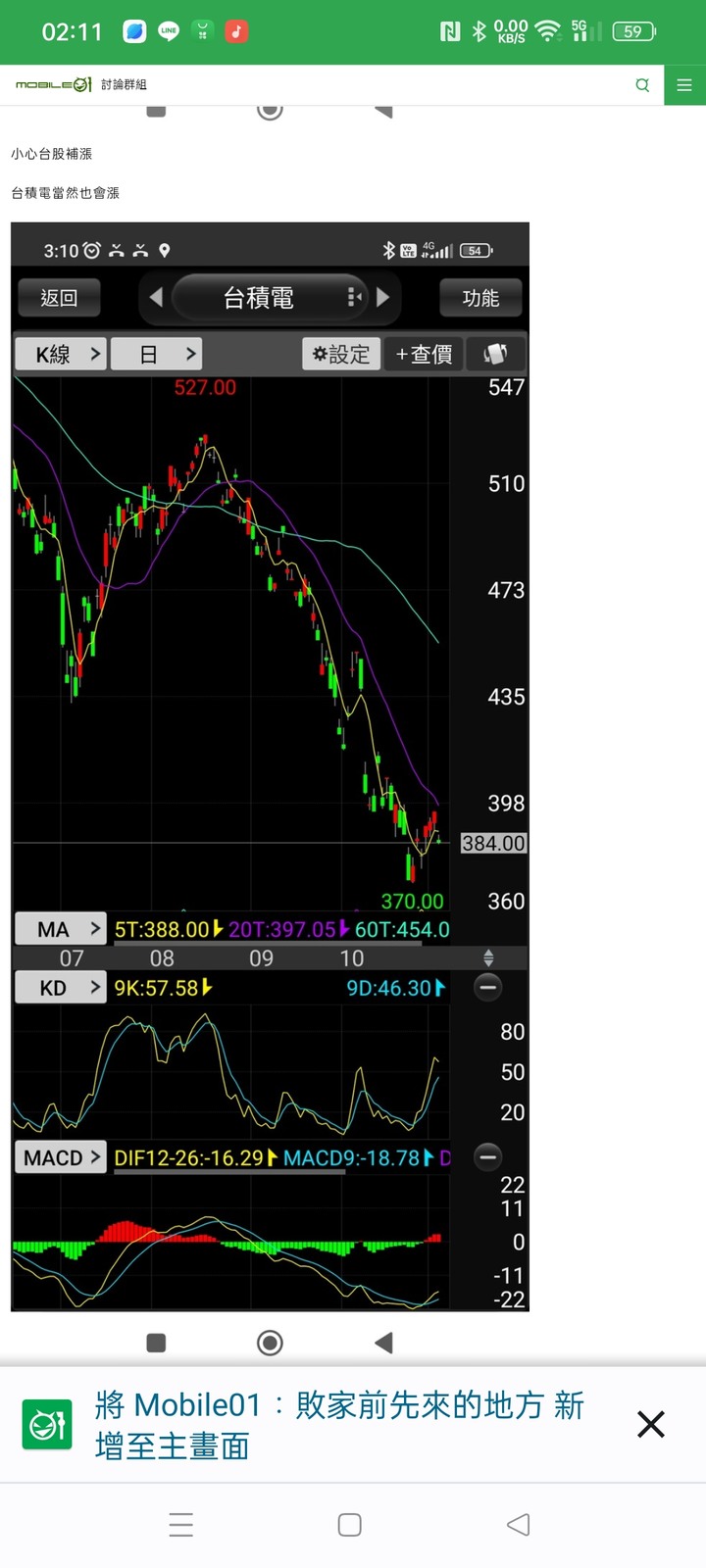
Task: Select the text 台積電當然也會漲
Action: click(66, 193)
